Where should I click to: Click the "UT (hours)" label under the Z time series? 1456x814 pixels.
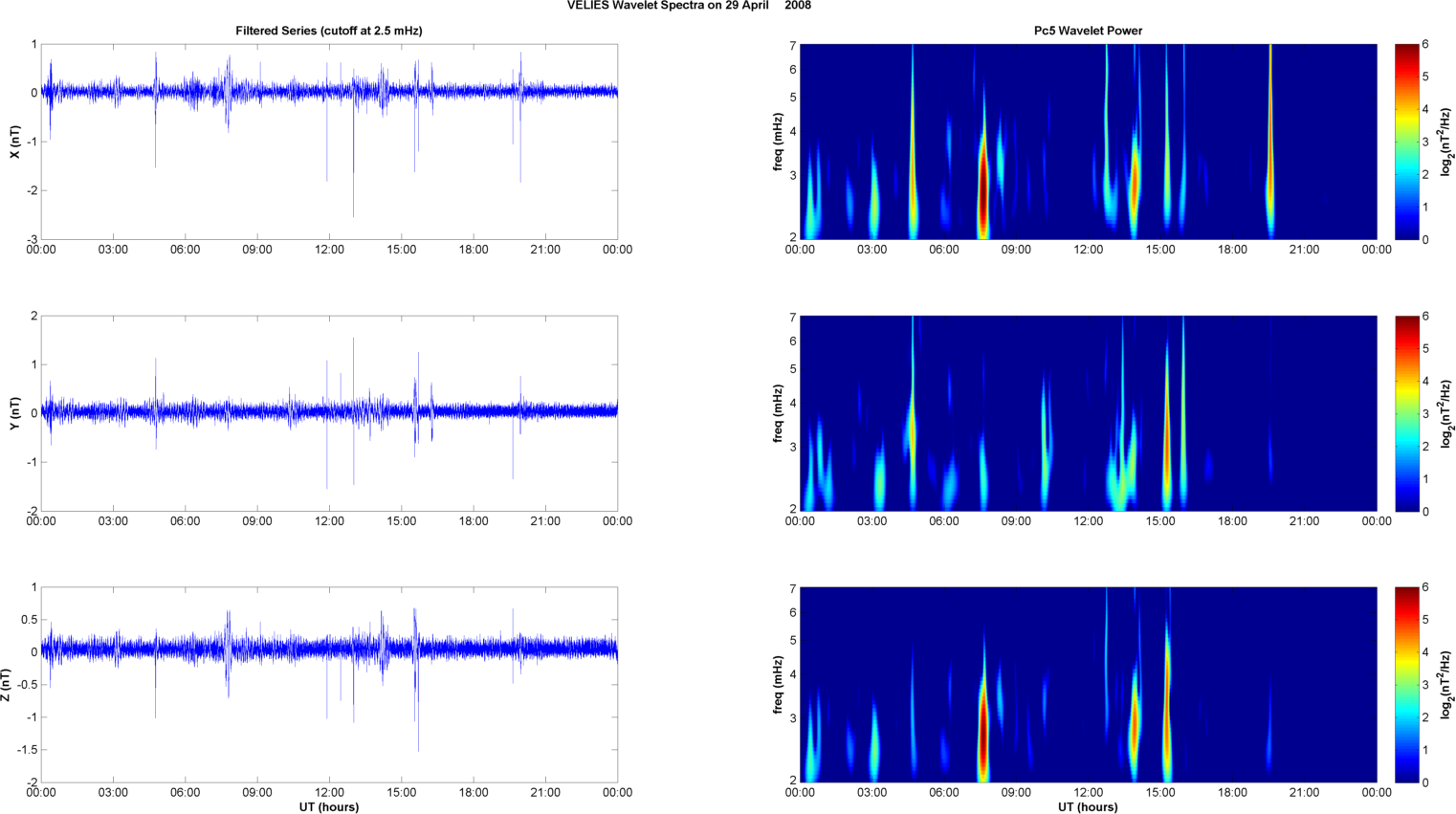(x=329, y=806)
